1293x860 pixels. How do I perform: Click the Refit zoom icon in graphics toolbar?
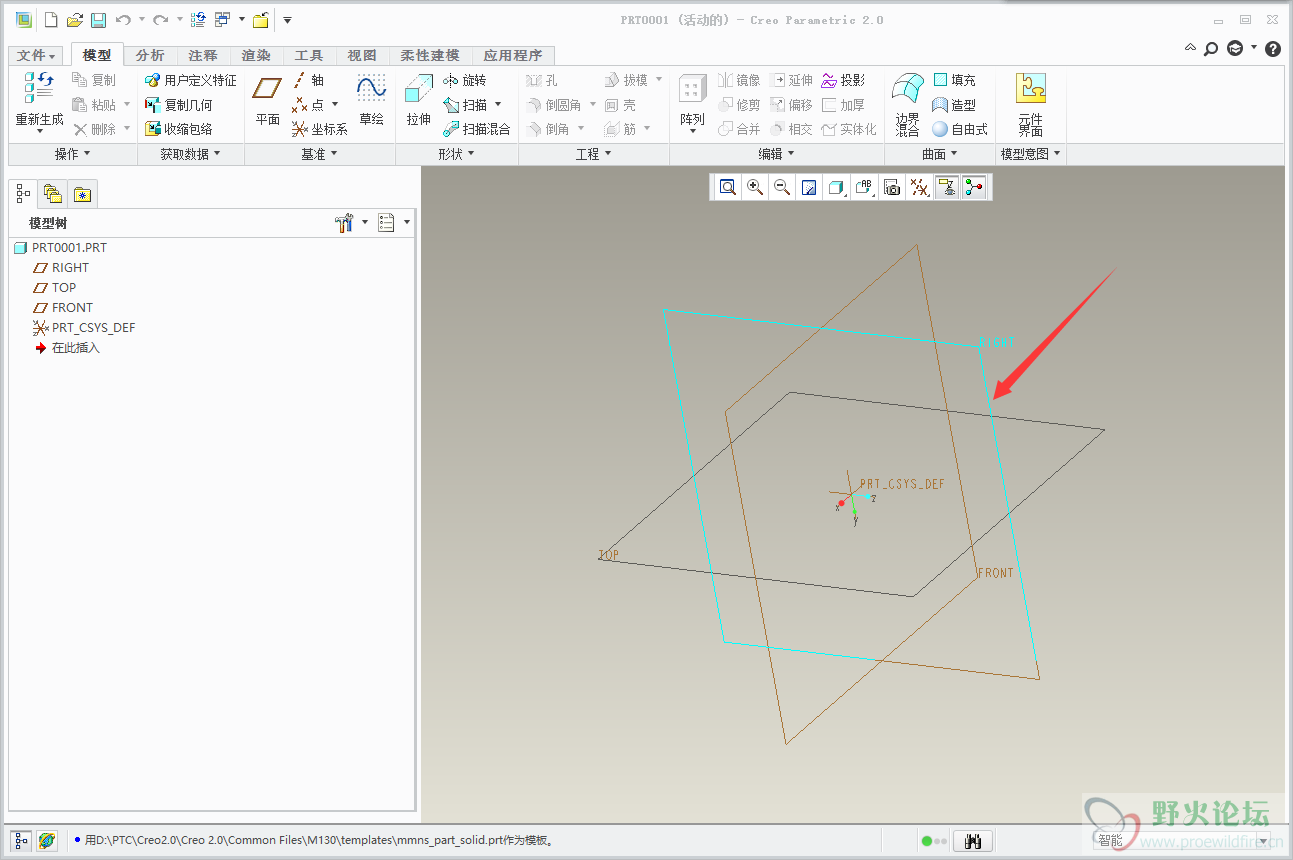[727, 187]
